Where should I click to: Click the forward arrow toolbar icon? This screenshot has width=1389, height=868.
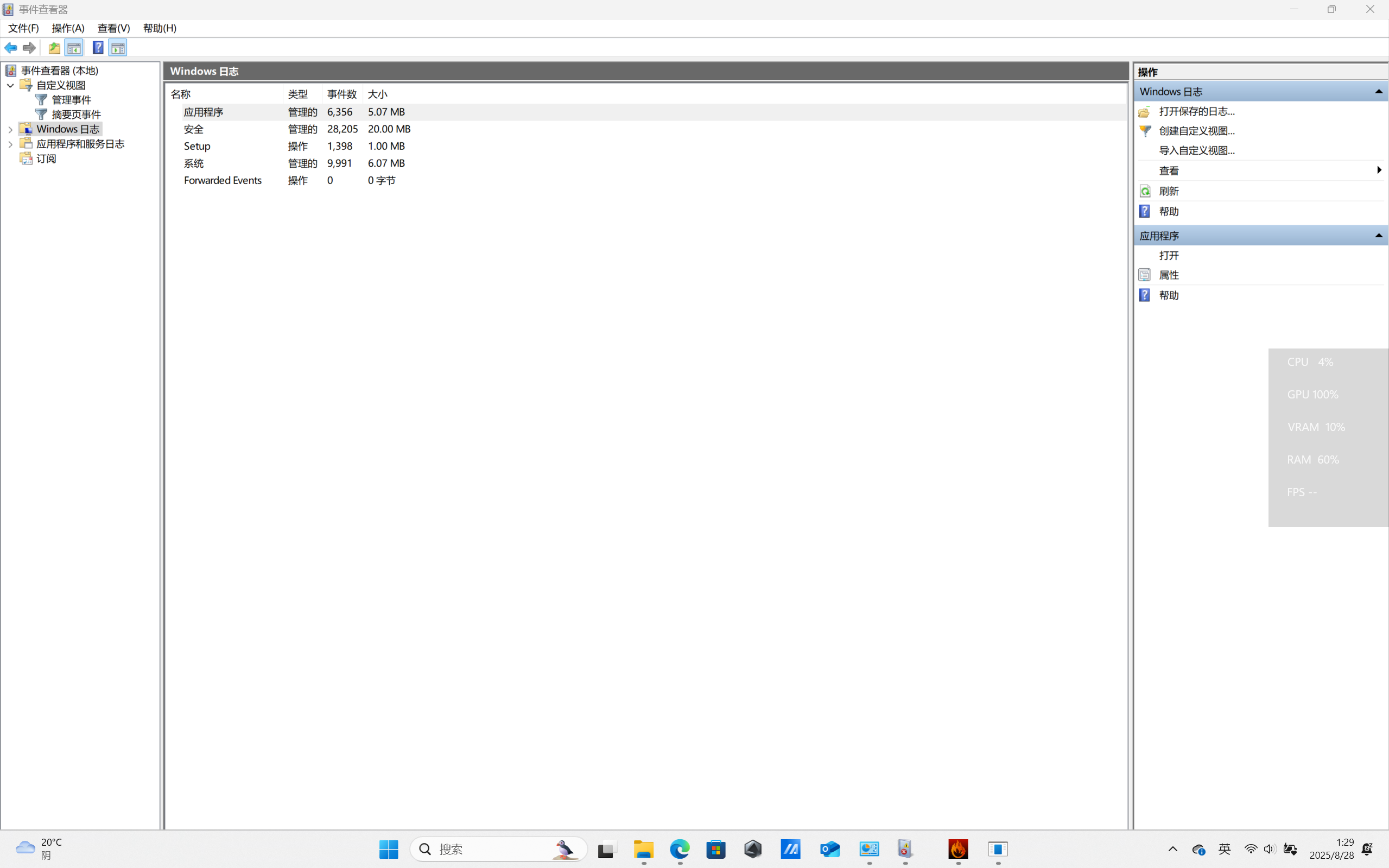[29, 48]
